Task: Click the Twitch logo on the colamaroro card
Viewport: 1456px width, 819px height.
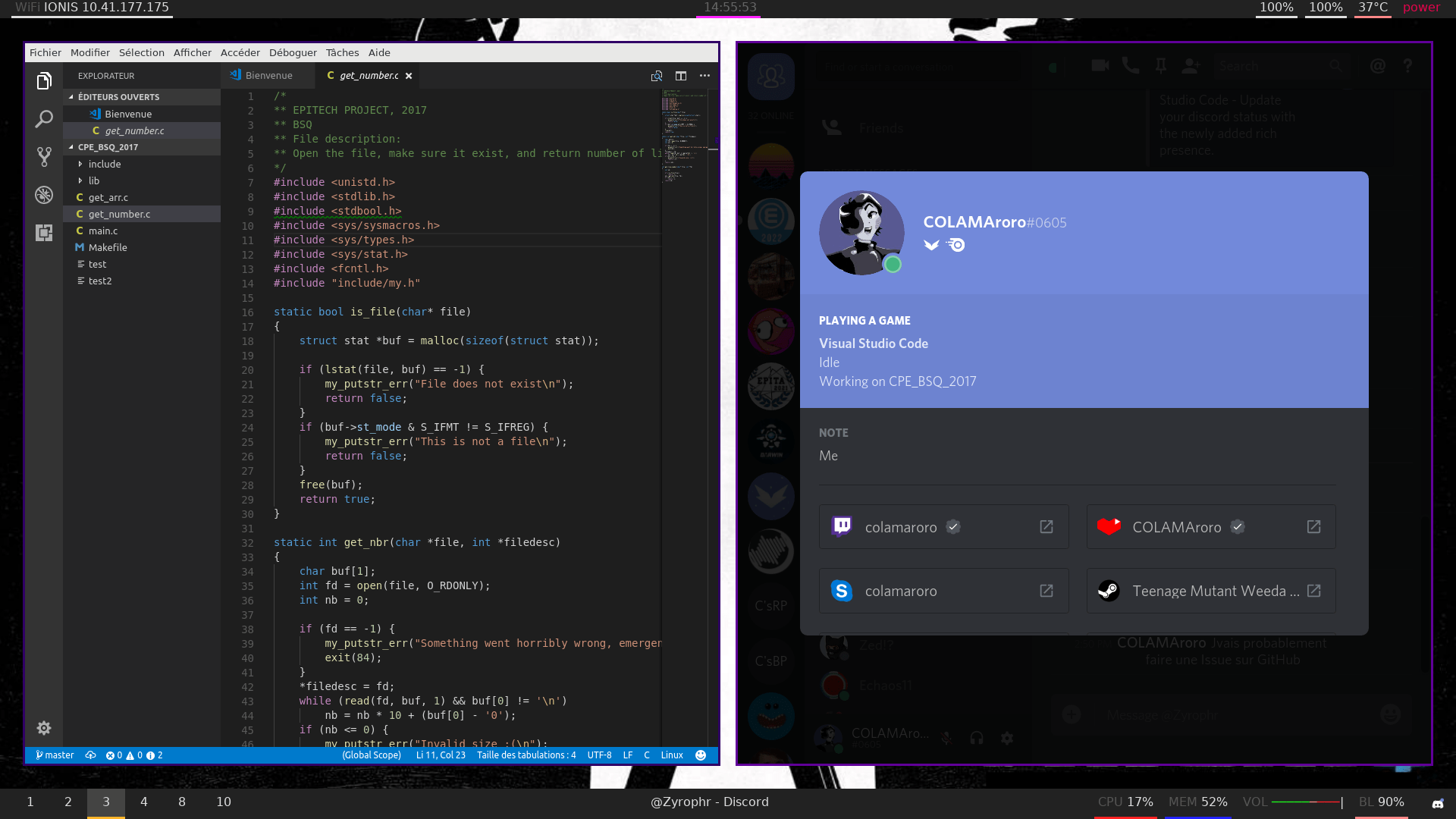Action: (842, 527)
